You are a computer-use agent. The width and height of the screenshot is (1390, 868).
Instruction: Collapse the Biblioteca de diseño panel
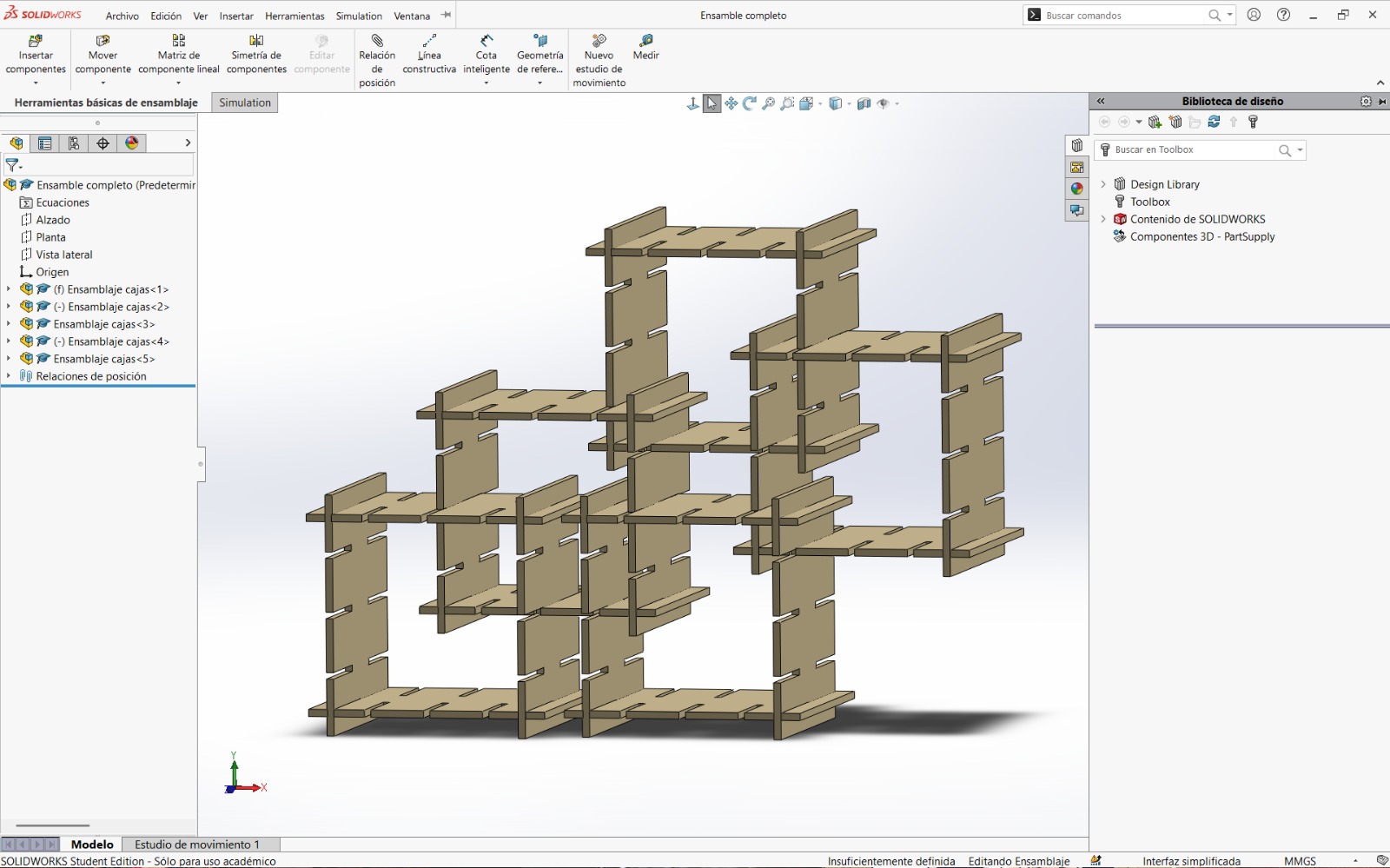(1101, 101)
